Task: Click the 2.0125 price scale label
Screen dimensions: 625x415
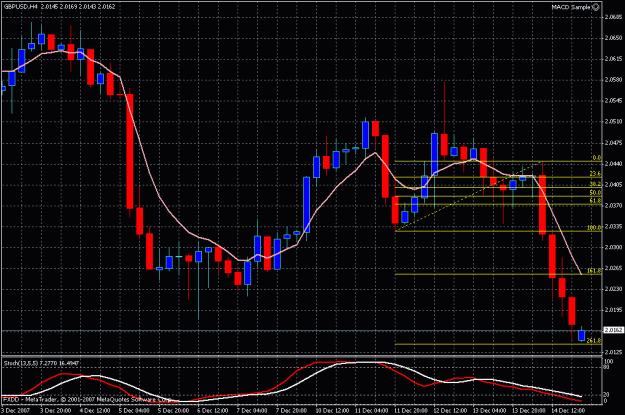Action: click(613, 352)
